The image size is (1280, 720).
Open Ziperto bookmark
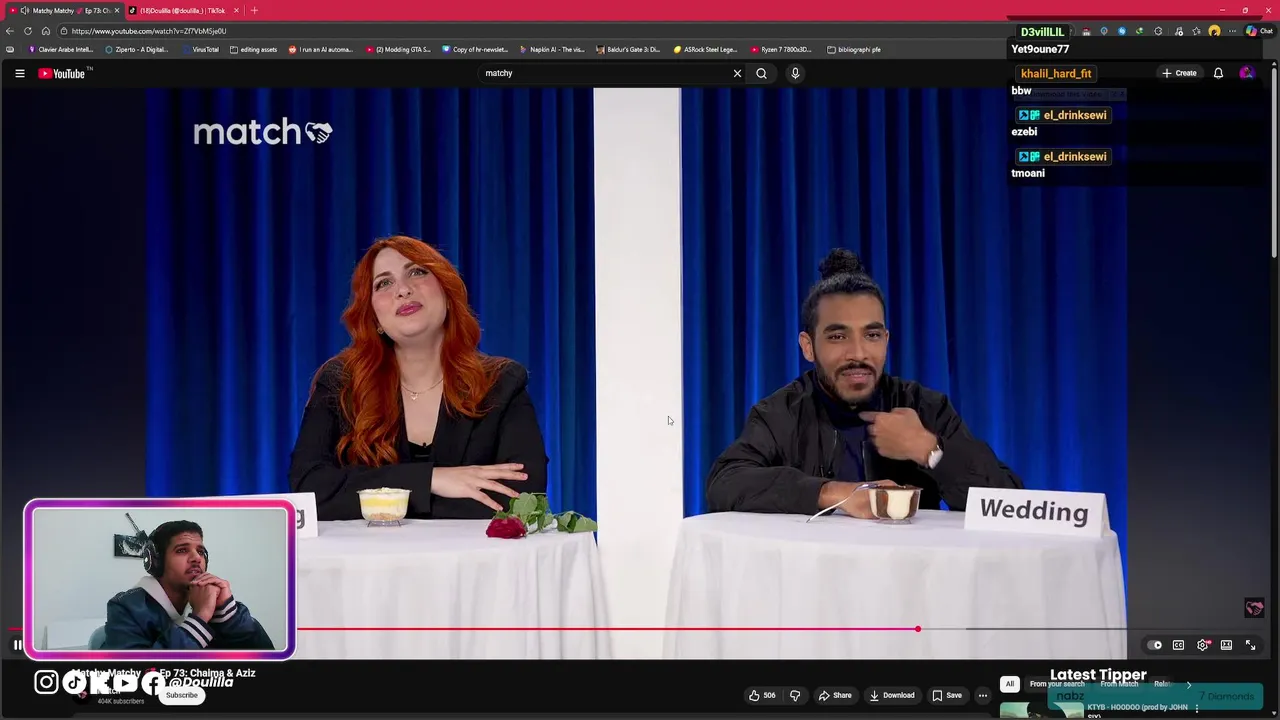(x=137, y=49)
